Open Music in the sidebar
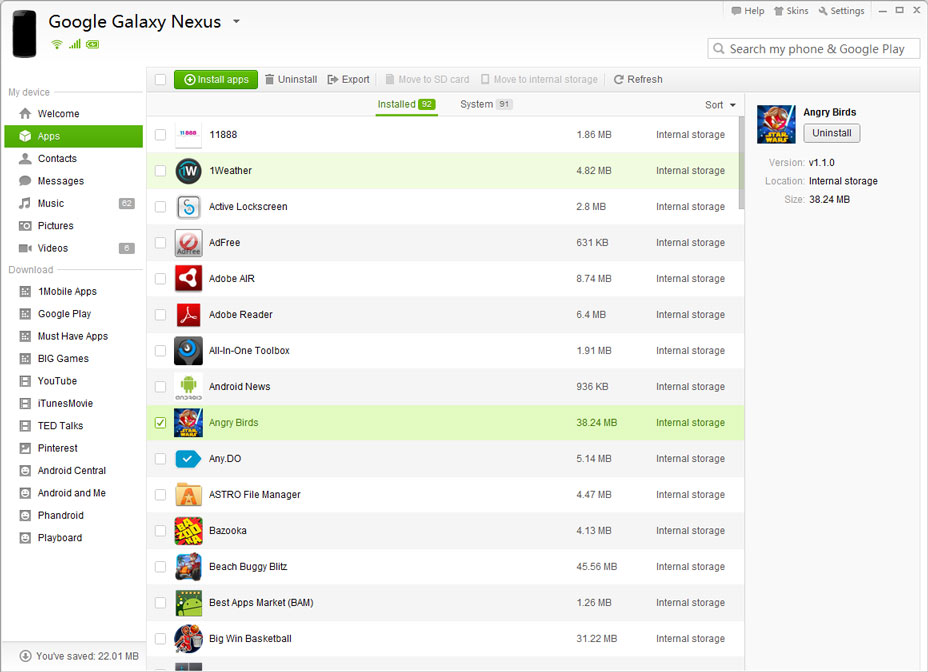The width and height of the screenshot is (928, 672). pos(51,203)
